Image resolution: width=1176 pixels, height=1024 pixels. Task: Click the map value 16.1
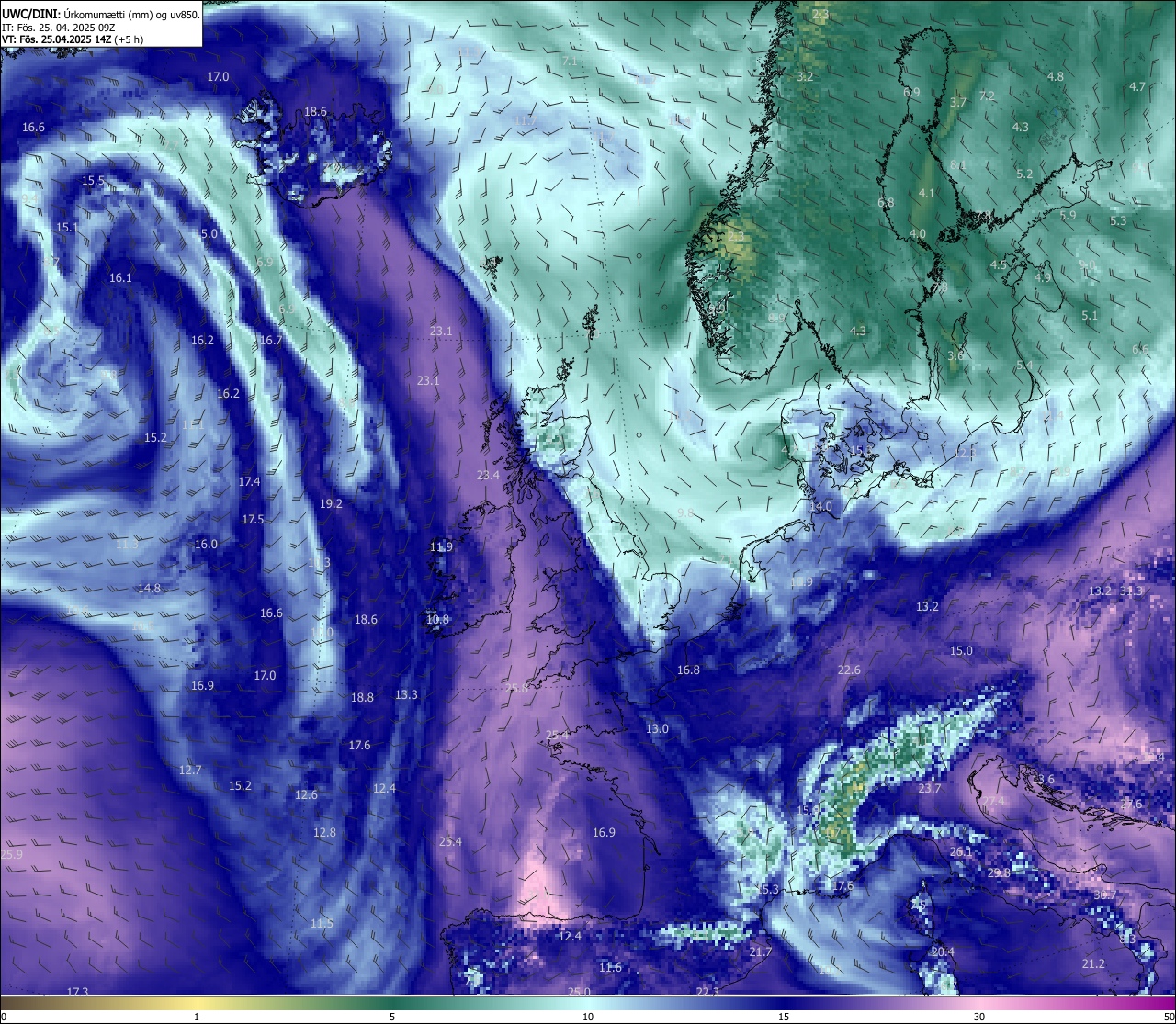point(120,278)
